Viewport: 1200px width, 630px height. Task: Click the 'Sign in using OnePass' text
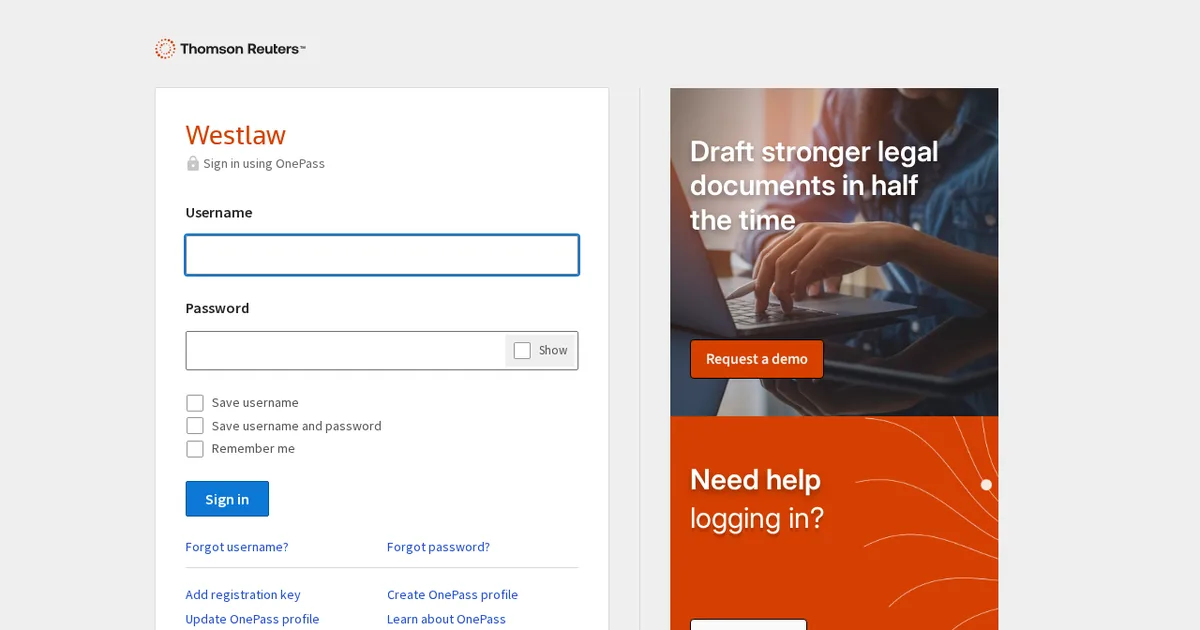pos(264,164)
